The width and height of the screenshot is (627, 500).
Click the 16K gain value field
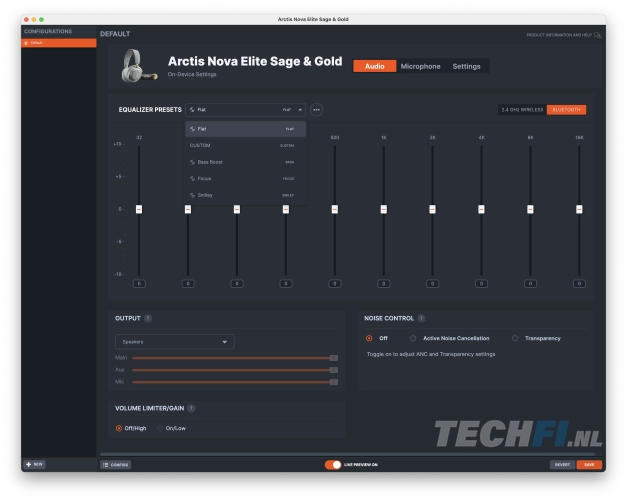(x=579, y=284)
